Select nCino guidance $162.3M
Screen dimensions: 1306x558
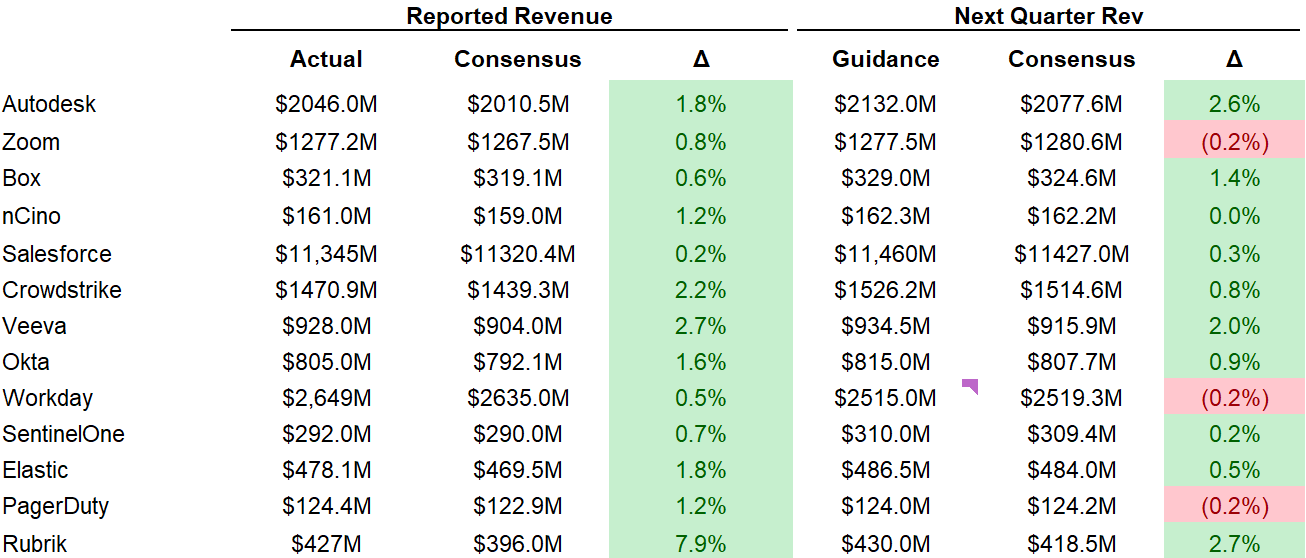pyautogui.click(x=886, y=216)
